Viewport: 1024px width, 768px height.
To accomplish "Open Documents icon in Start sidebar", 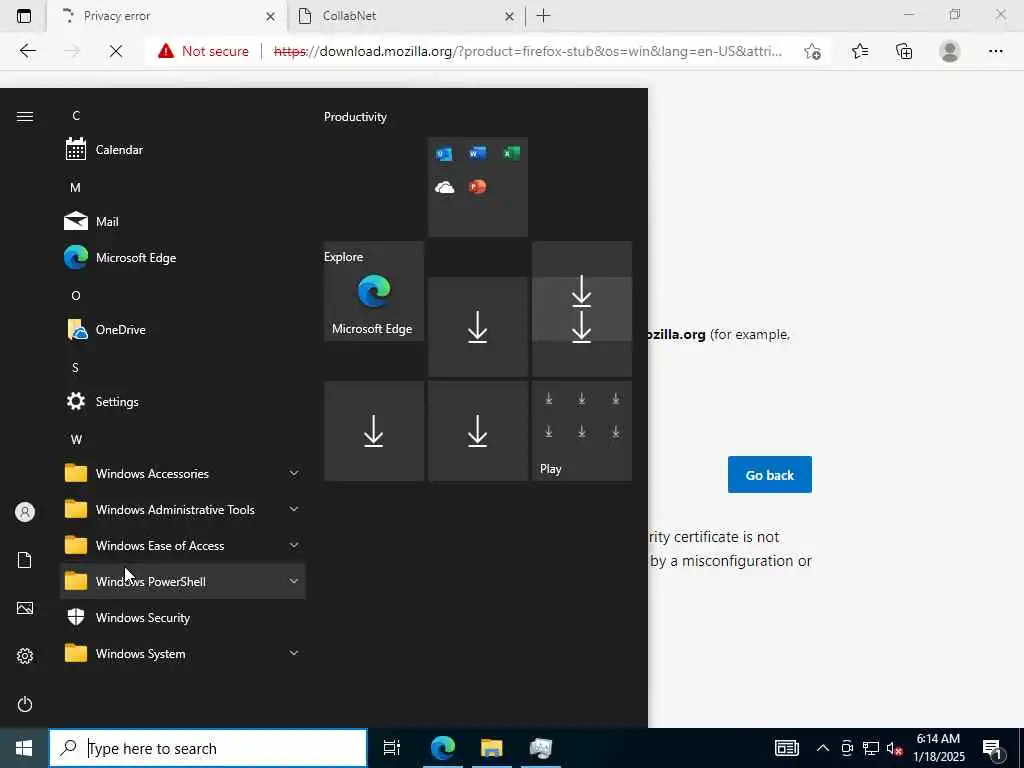I will coord(25,560).
